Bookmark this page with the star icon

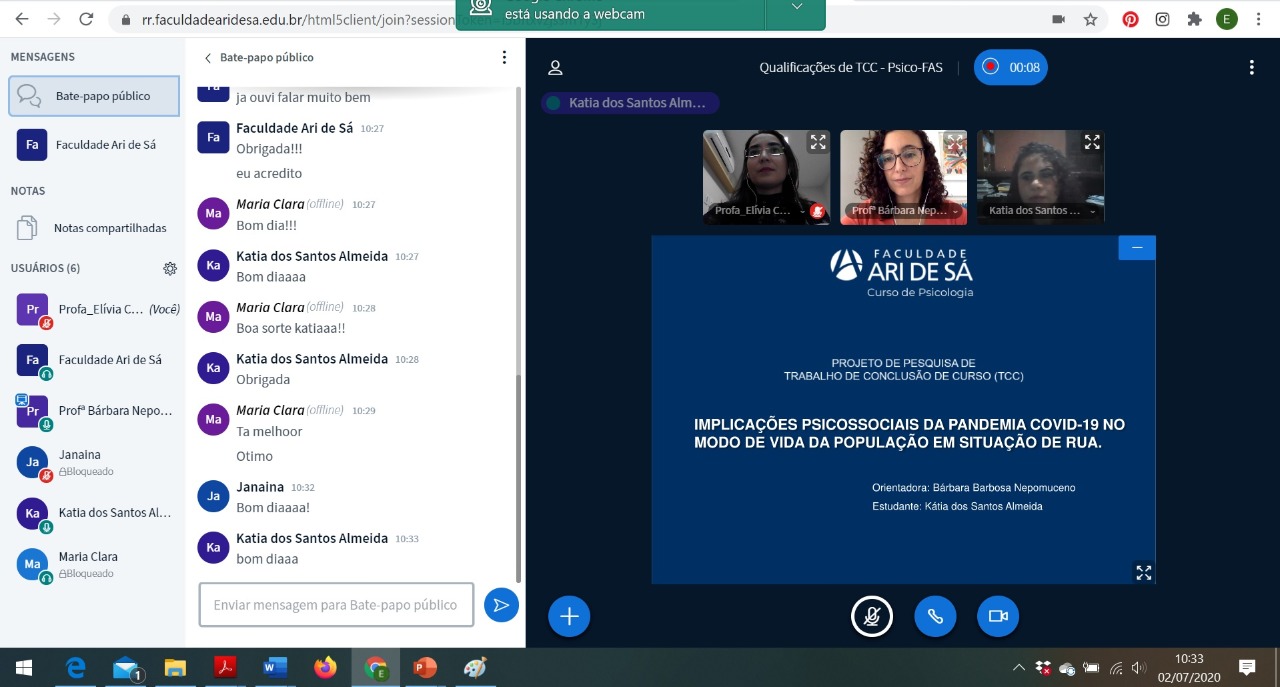1090,19
